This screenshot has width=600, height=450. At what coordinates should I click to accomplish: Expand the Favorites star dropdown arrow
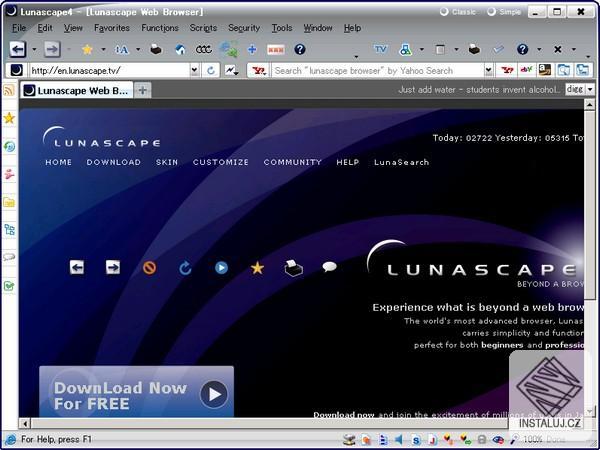coord(103,49)
